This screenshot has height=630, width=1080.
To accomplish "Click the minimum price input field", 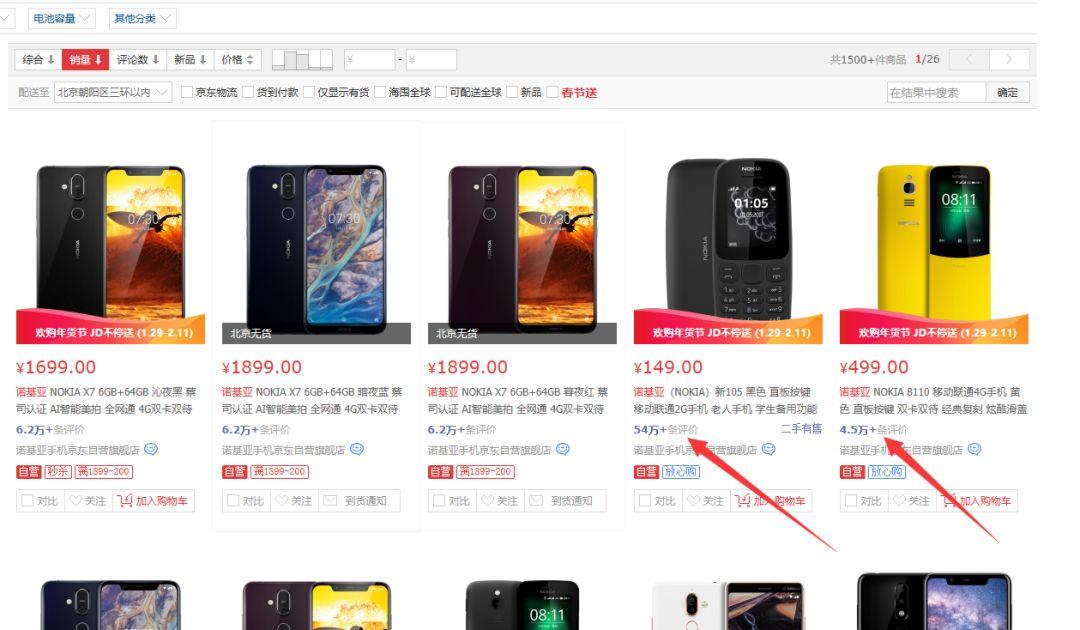I will pyautogui.click(x=370, y=60).
